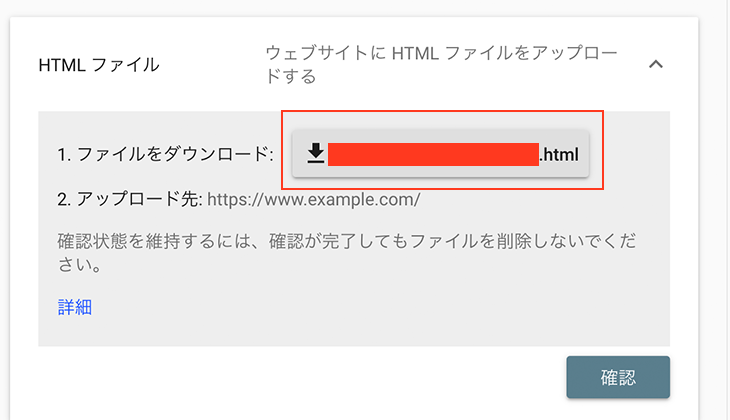Click the download arrow icon

point(316,154)
